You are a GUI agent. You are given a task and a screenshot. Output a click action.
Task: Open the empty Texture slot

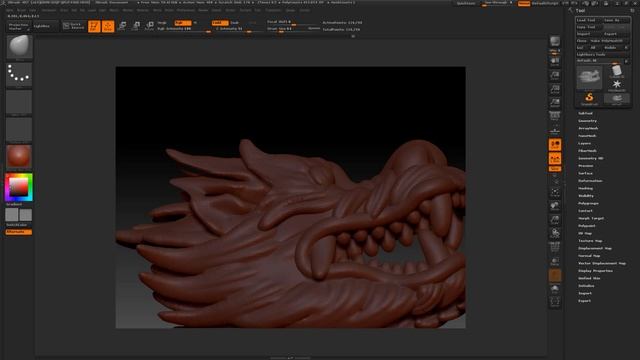[x=19, y=130]
